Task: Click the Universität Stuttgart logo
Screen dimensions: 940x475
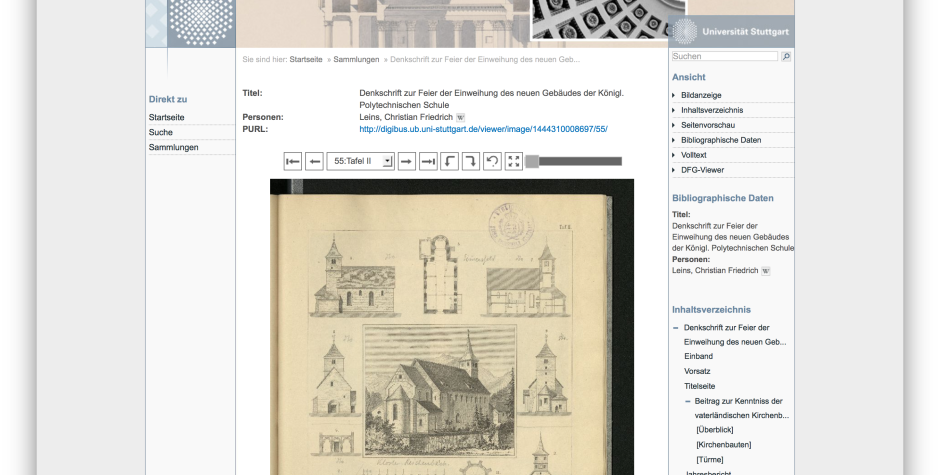Action: point(731,31)
